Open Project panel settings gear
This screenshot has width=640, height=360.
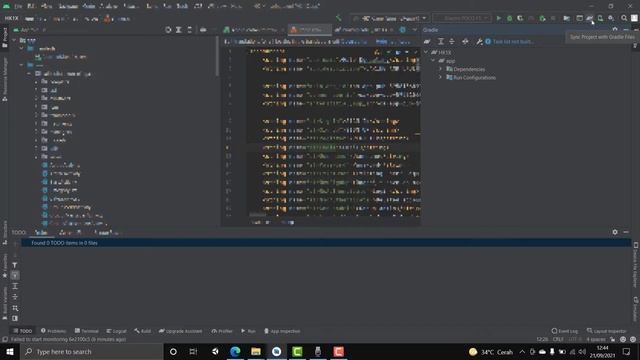pos(203,30)
